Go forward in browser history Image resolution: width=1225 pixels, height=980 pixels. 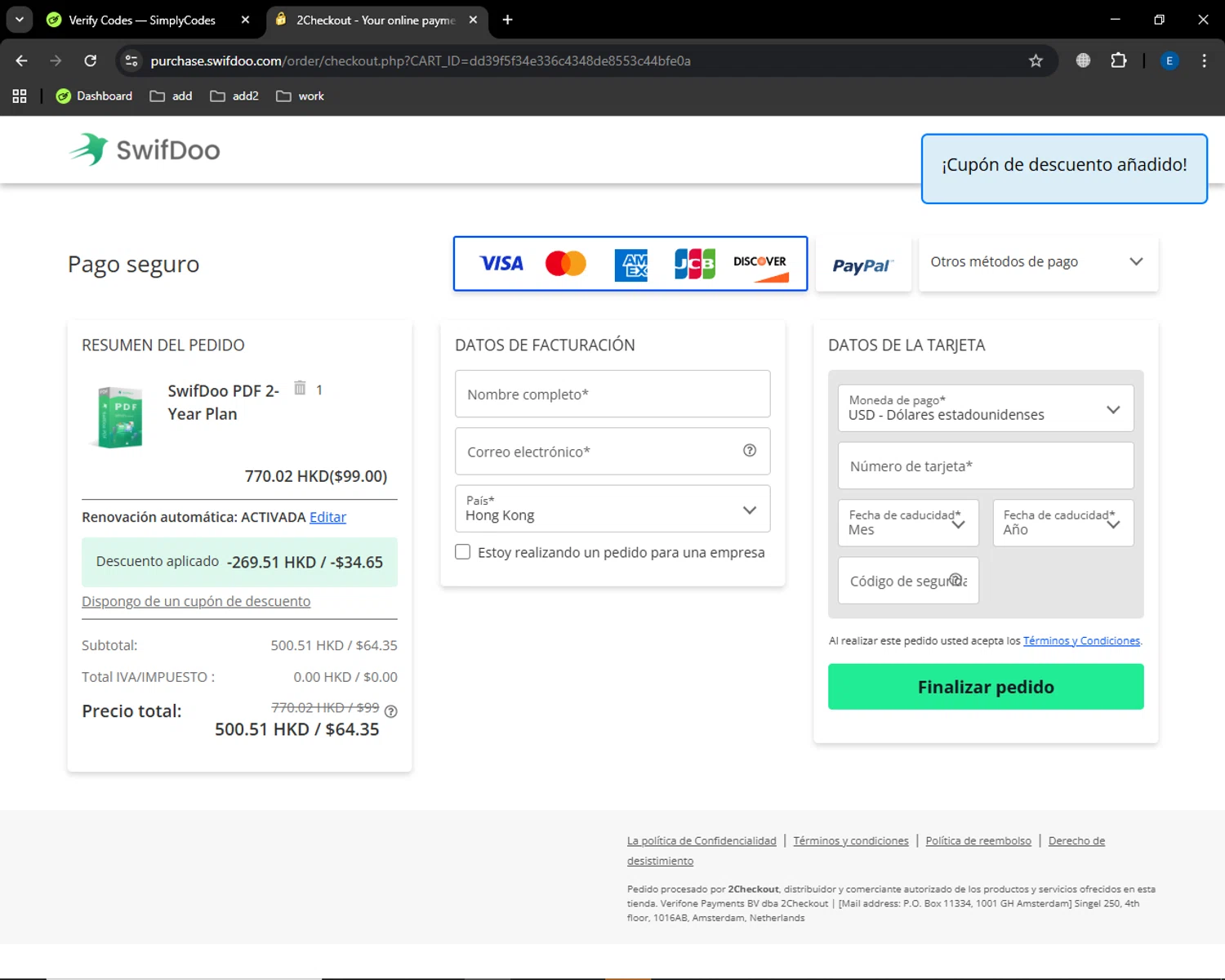click(x=56, y=60)
